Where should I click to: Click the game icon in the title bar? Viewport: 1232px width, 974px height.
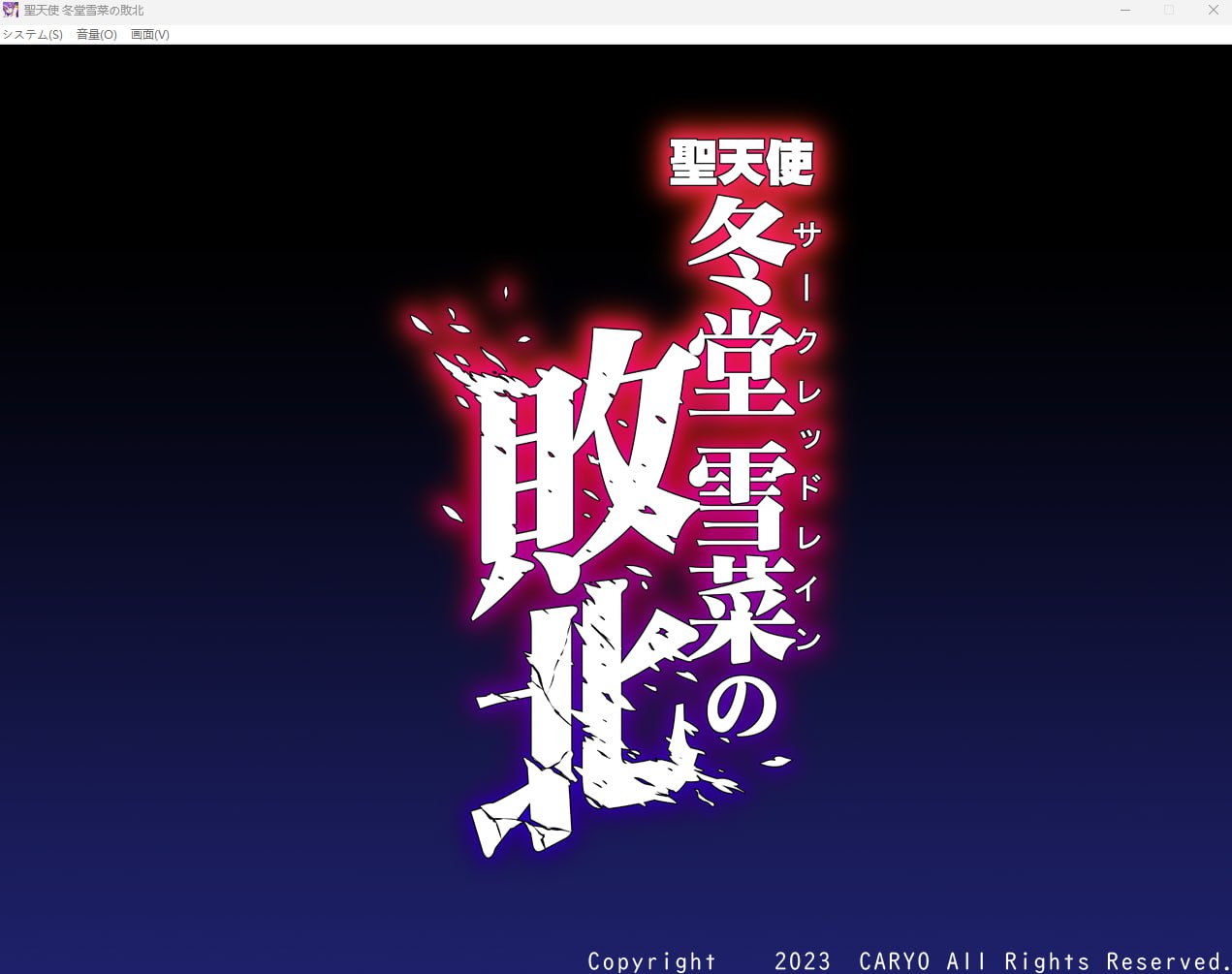pyautogui.click(x=11, y=11)
